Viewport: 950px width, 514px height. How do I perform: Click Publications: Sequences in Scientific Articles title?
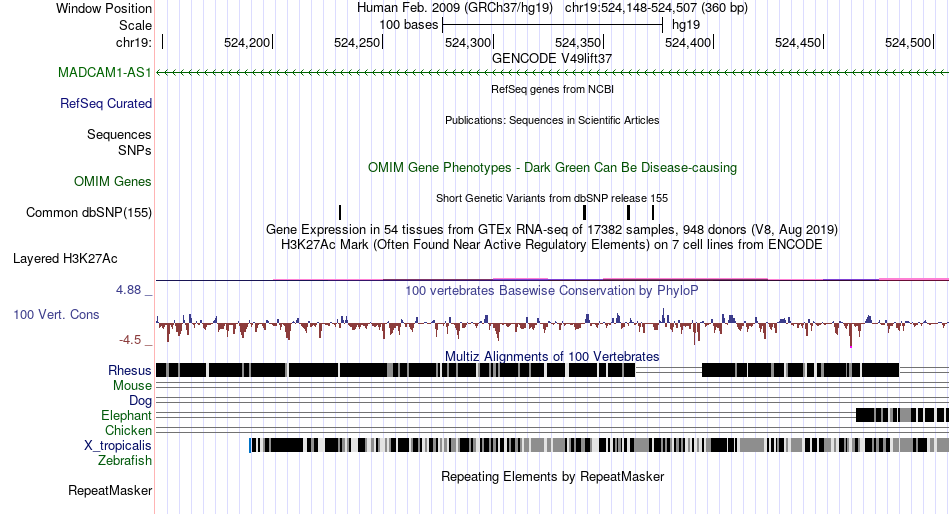point(552,120)
